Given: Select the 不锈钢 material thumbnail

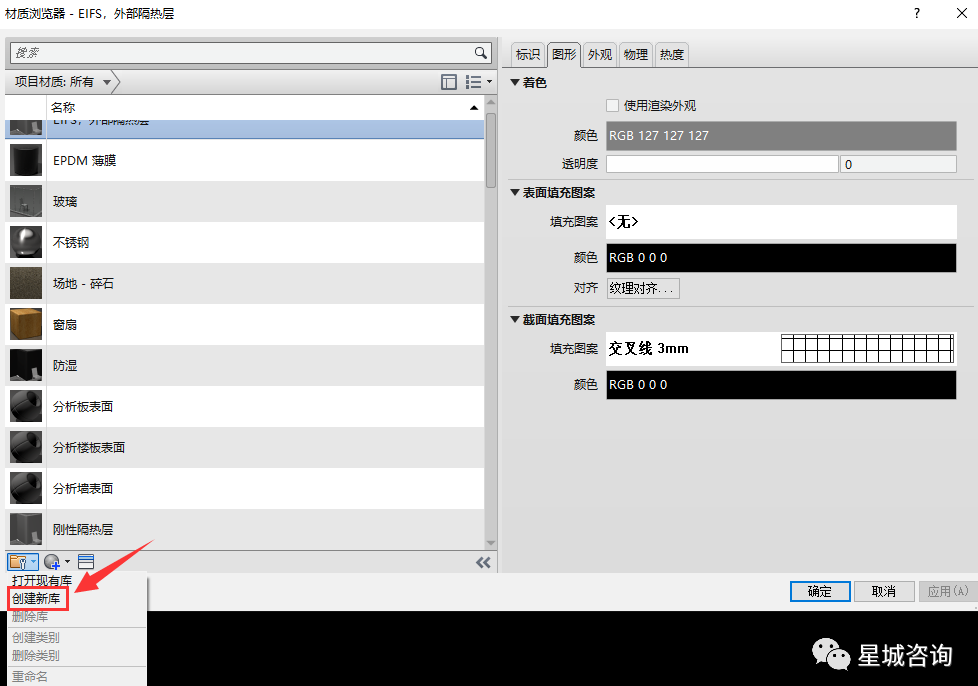Looking at the screenshot, I should (26, 243).
